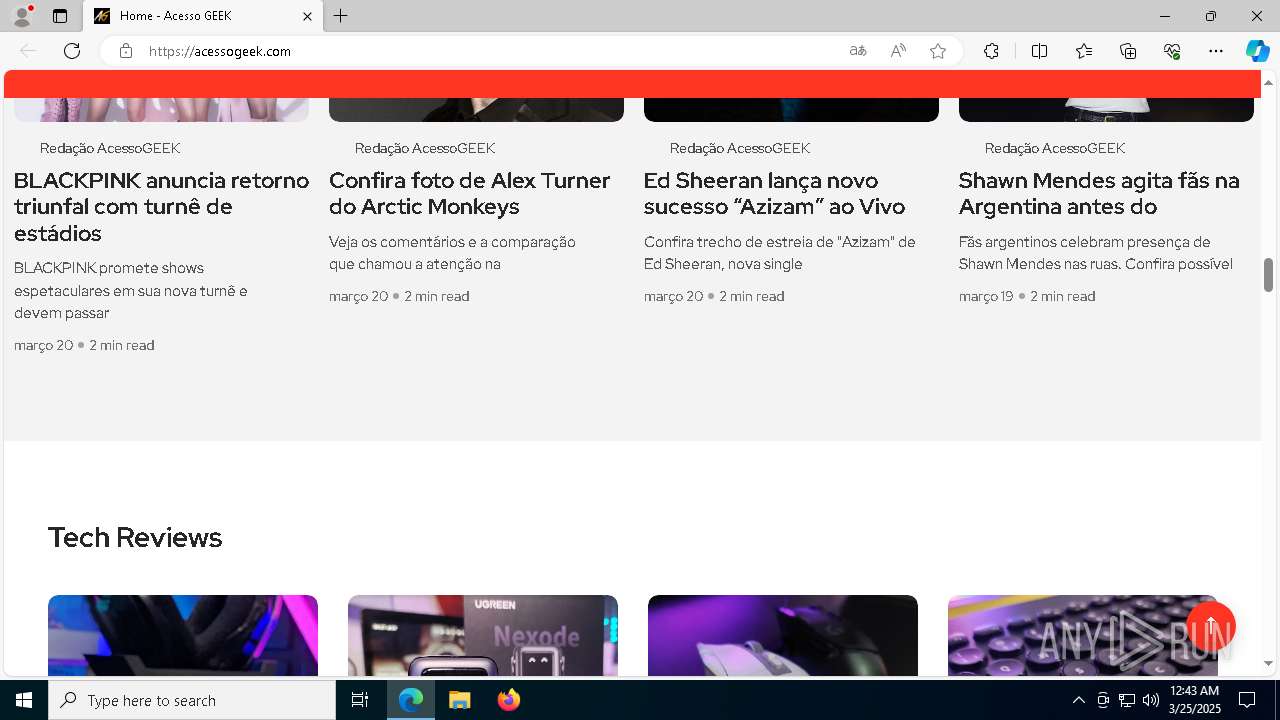Open the BLACKPINK turnê de estádios article
Viewport: 1280px width, 720px height.
tap(161, 207)
